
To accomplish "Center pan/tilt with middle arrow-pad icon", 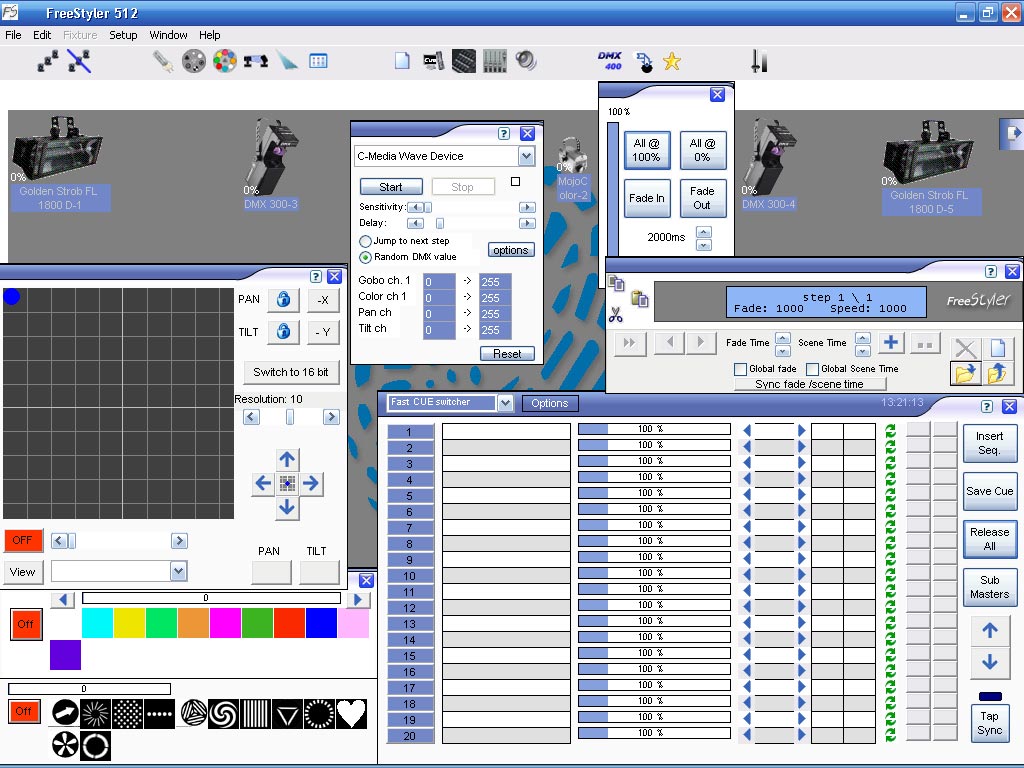I will pos(287,483).
